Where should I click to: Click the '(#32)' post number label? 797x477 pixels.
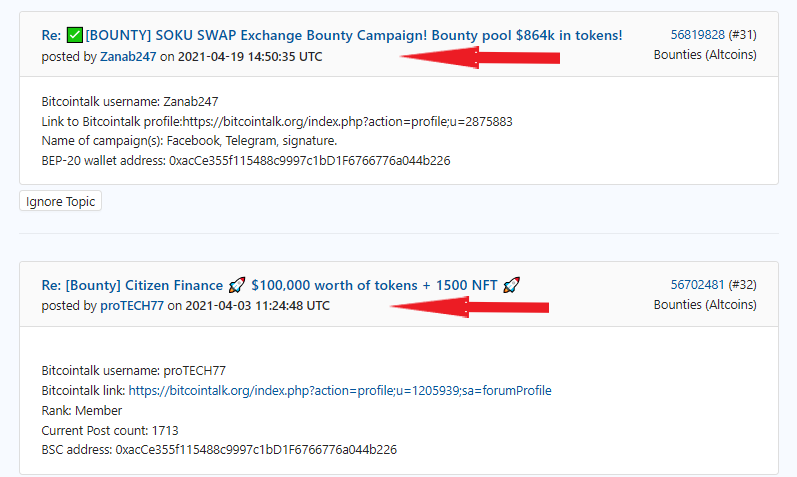(x=742, y=285)
